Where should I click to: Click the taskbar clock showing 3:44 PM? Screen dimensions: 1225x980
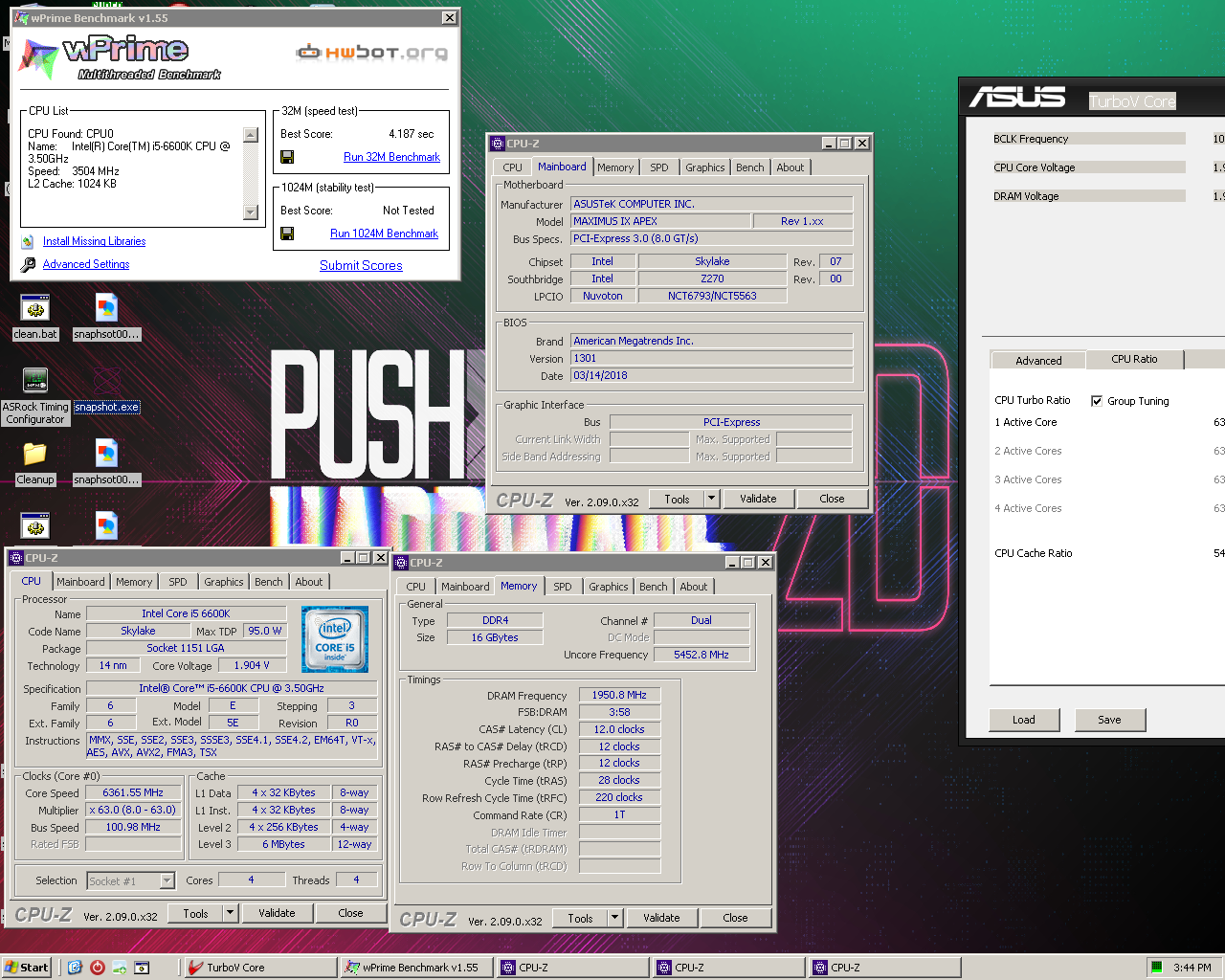(x=1192, y=968)
